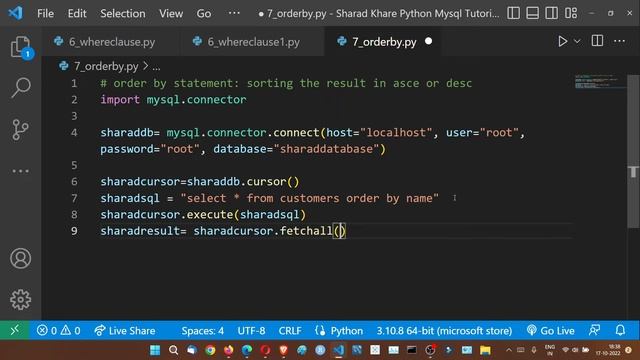
Task: Open Windows taskbar search
Action: 173,350
